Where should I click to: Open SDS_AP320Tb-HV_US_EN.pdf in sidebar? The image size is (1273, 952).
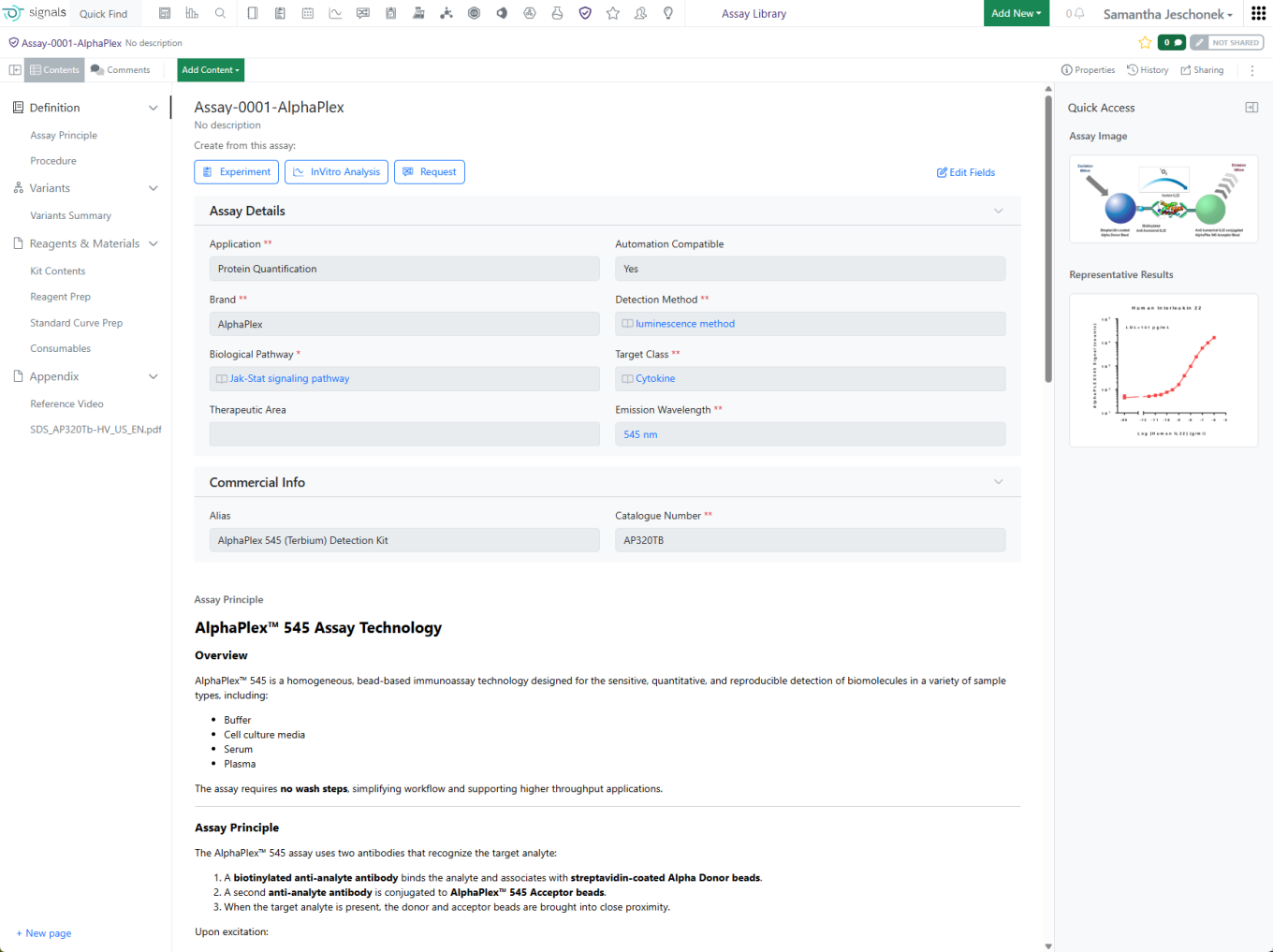pyautogui.click(x=95, y=430)
